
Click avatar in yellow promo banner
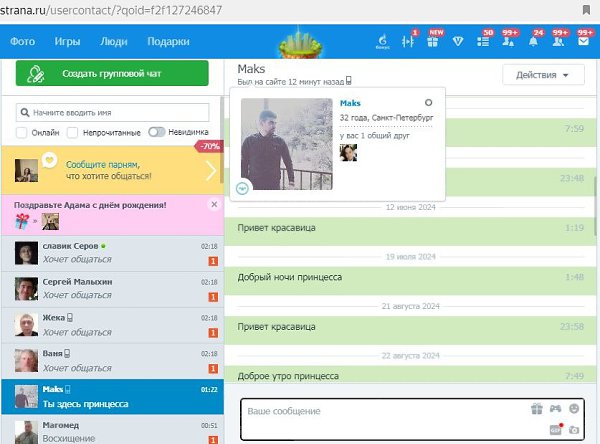tap(26, 170)
